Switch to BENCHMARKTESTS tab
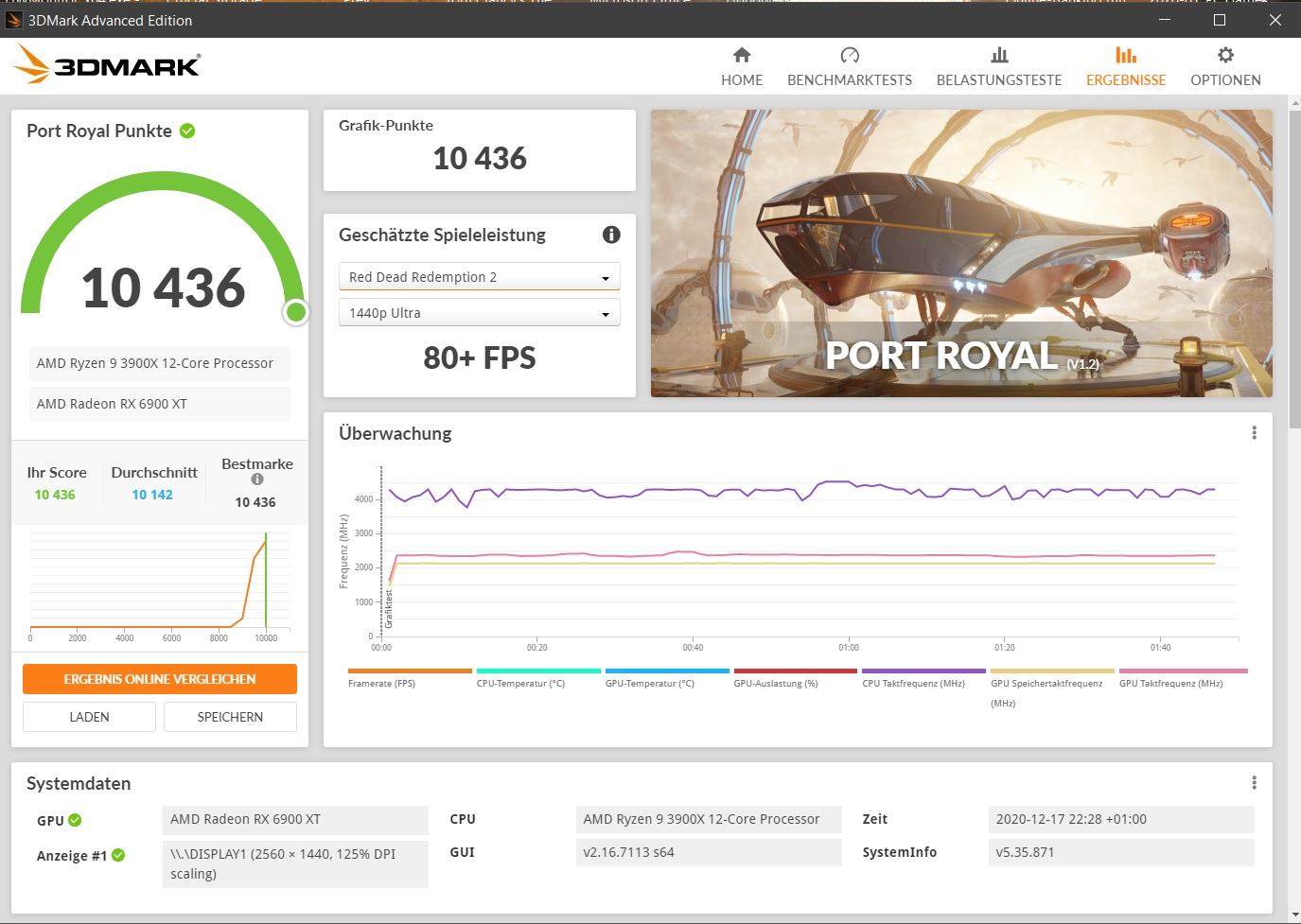 click(x=850, y=66)
